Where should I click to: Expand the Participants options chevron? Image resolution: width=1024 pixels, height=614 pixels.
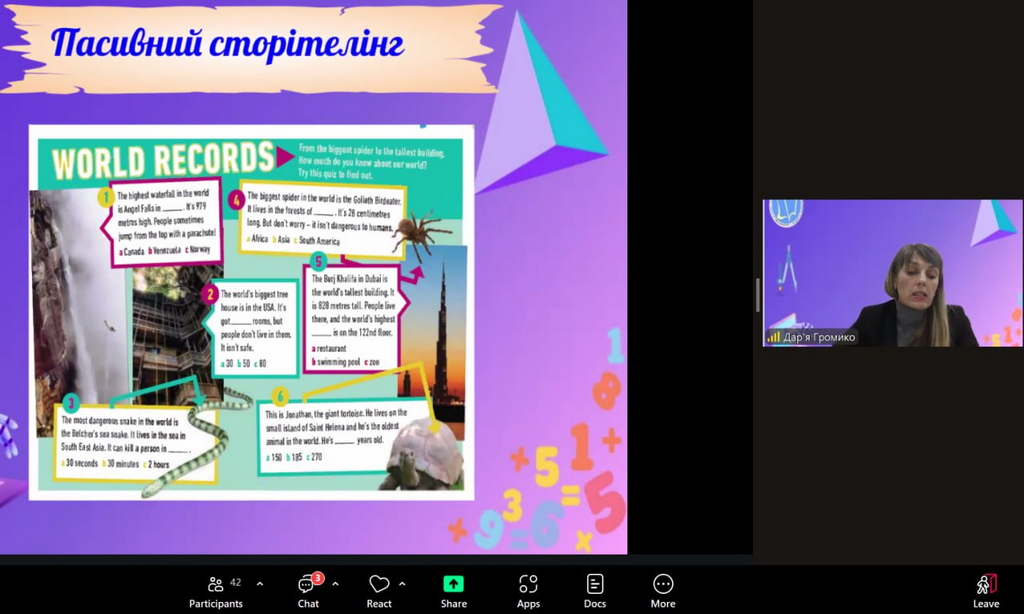260,584
